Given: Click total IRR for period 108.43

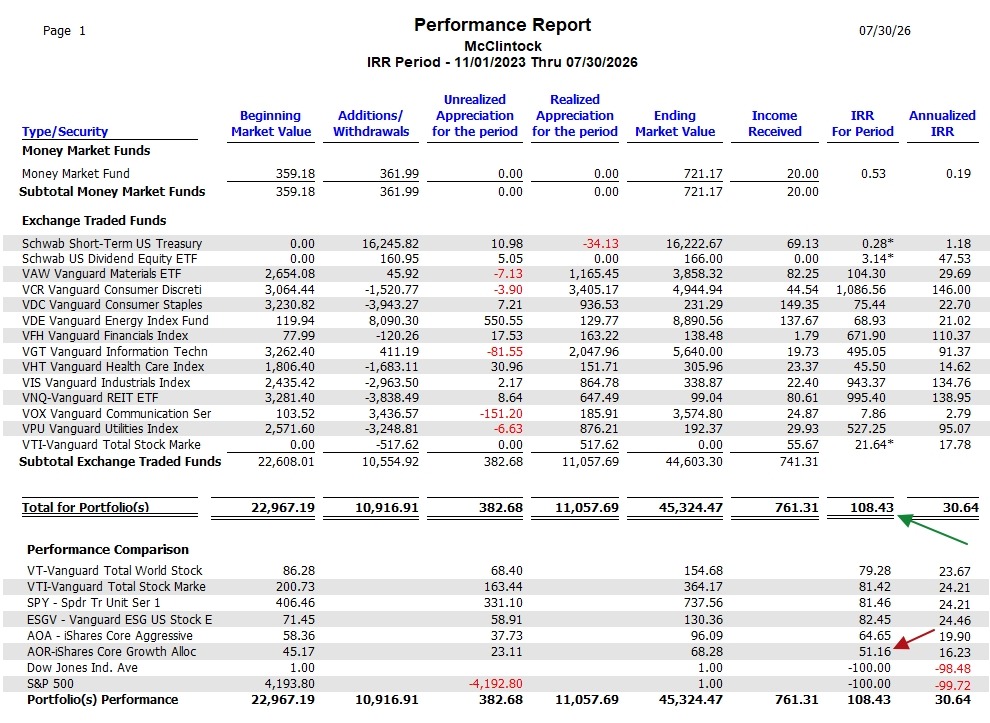Looking at the screenshot, I should (871, 507).
